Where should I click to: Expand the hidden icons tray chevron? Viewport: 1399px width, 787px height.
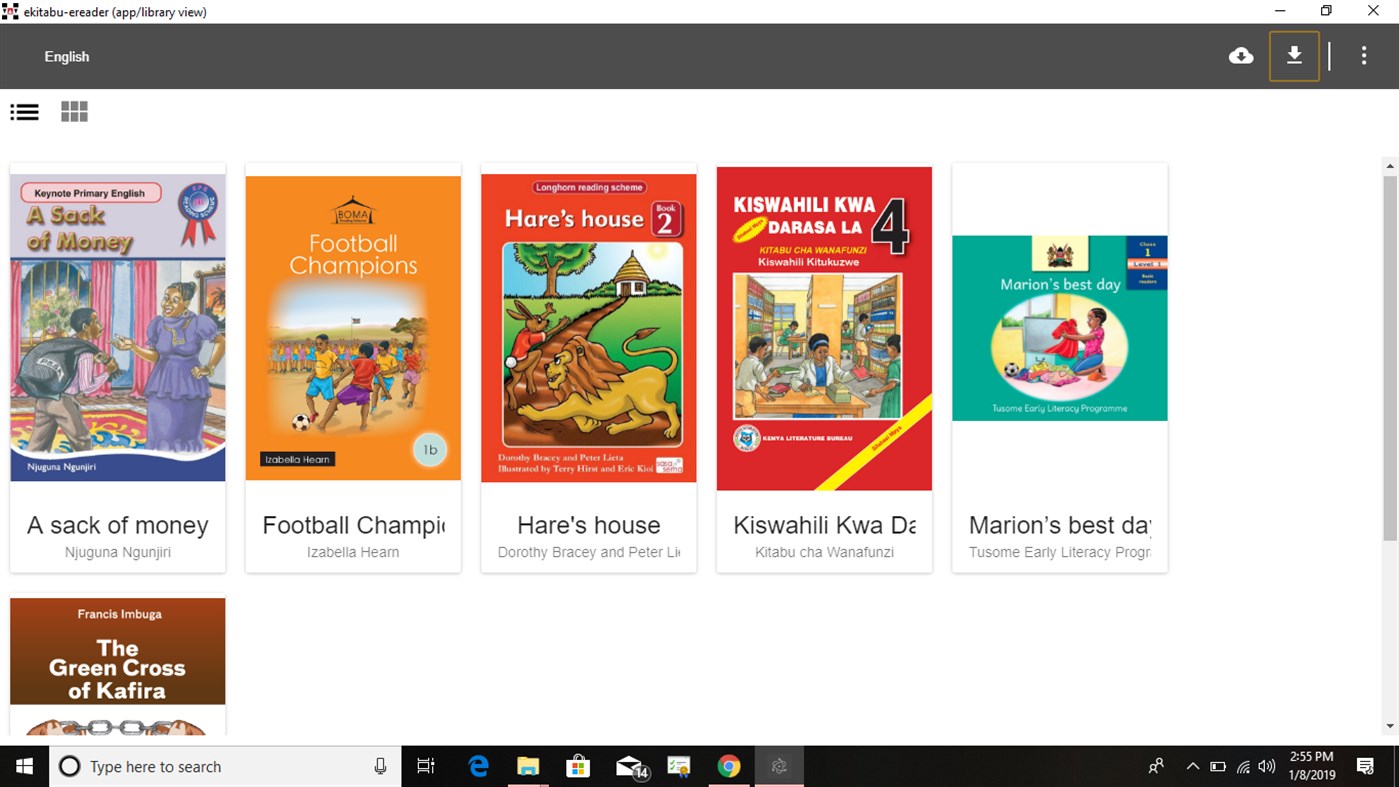1192,765
